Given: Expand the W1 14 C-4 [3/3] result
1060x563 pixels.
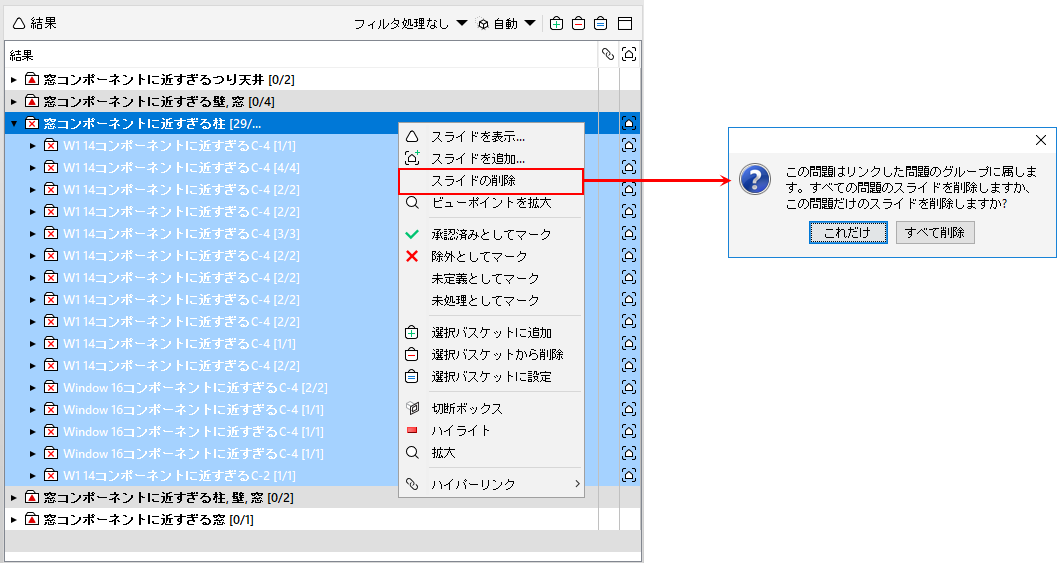Looking at the screenshot, I should 32,234.
